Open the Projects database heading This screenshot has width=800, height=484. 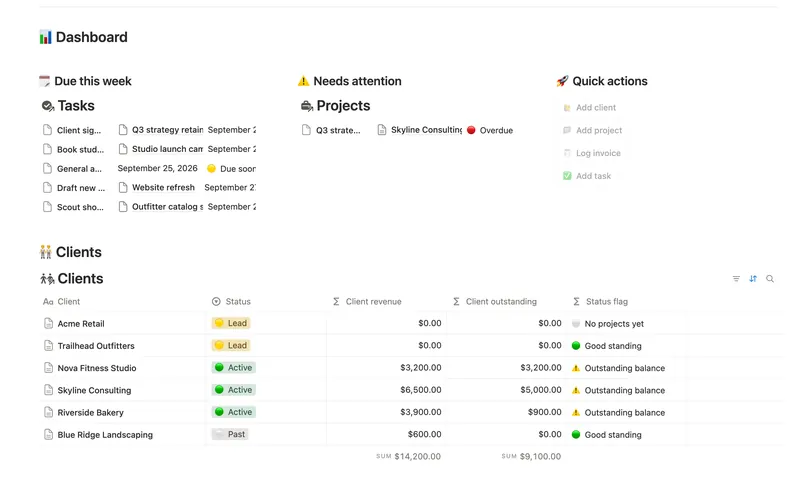click(343, 106)
